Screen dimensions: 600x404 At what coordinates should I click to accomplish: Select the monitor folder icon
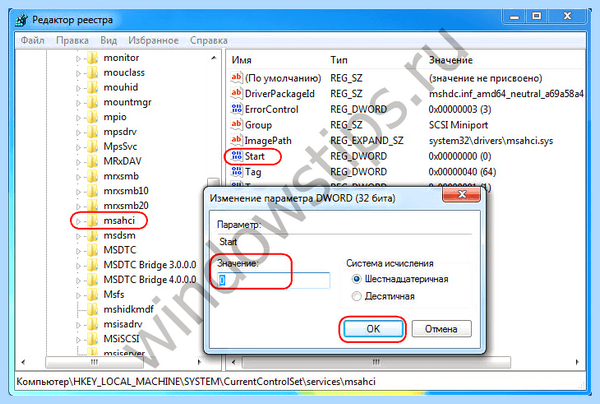[x=92, y=58]
